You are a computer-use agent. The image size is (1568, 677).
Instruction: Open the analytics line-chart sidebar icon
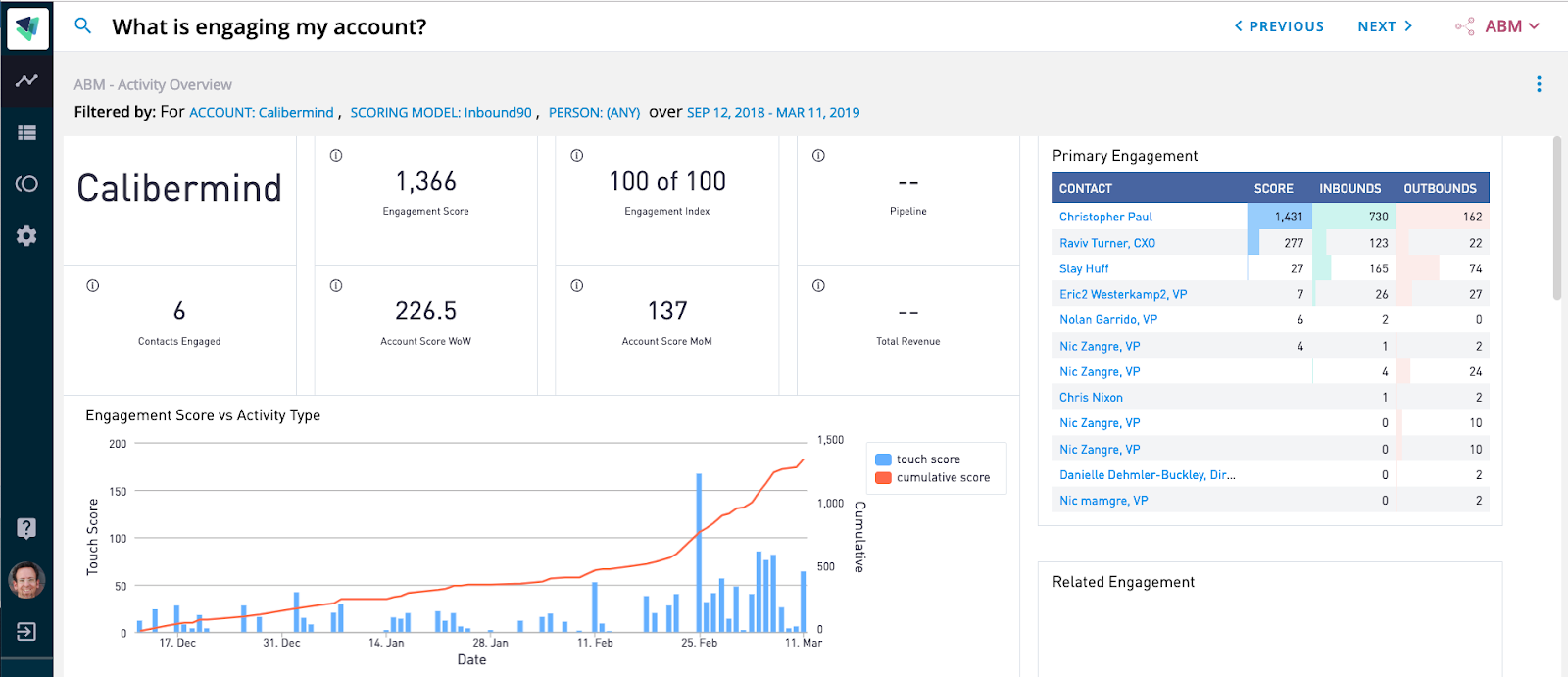click(x=26, y=80)
